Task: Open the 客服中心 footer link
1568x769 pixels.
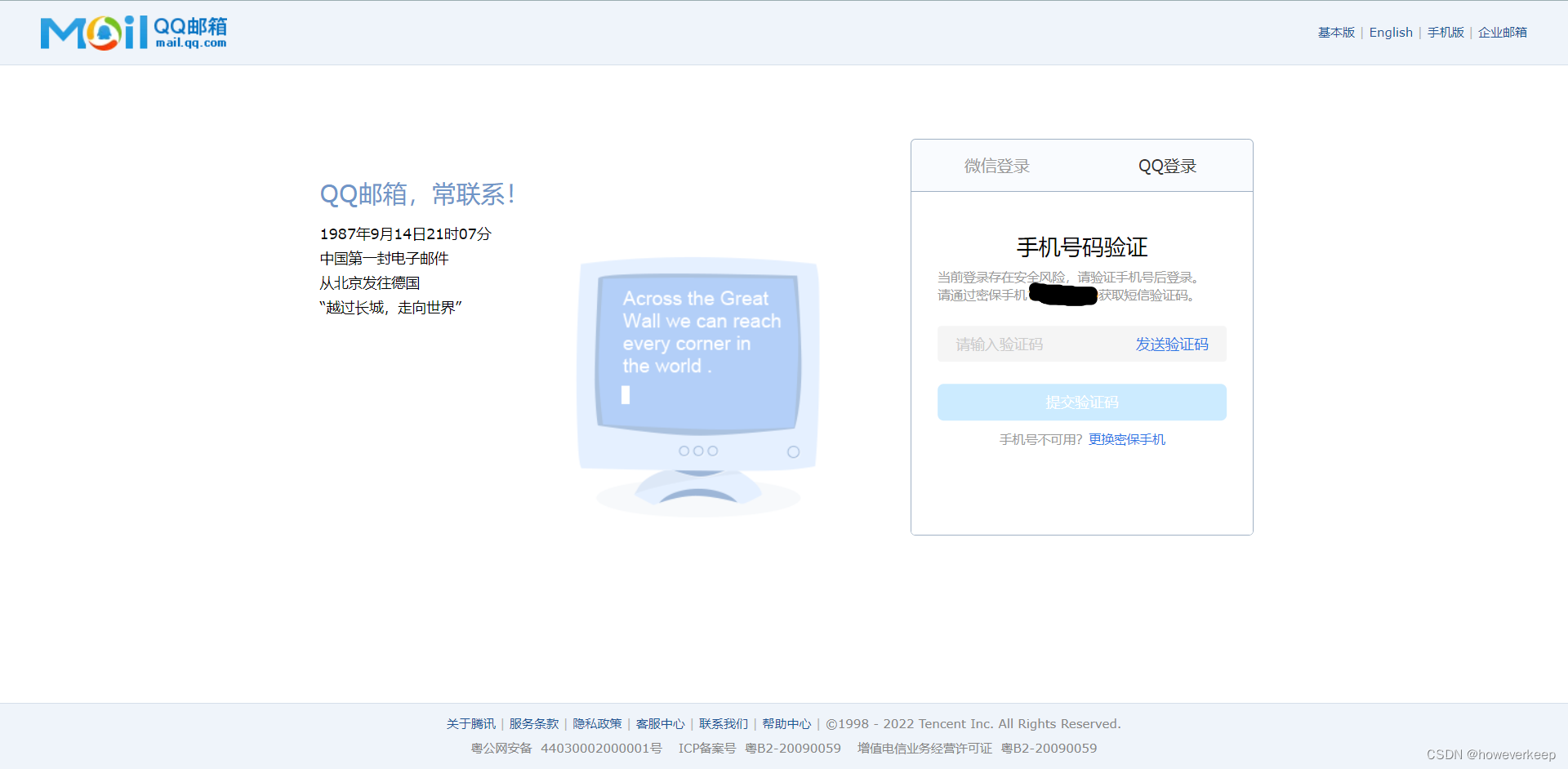Action: (x=660, y=724)
